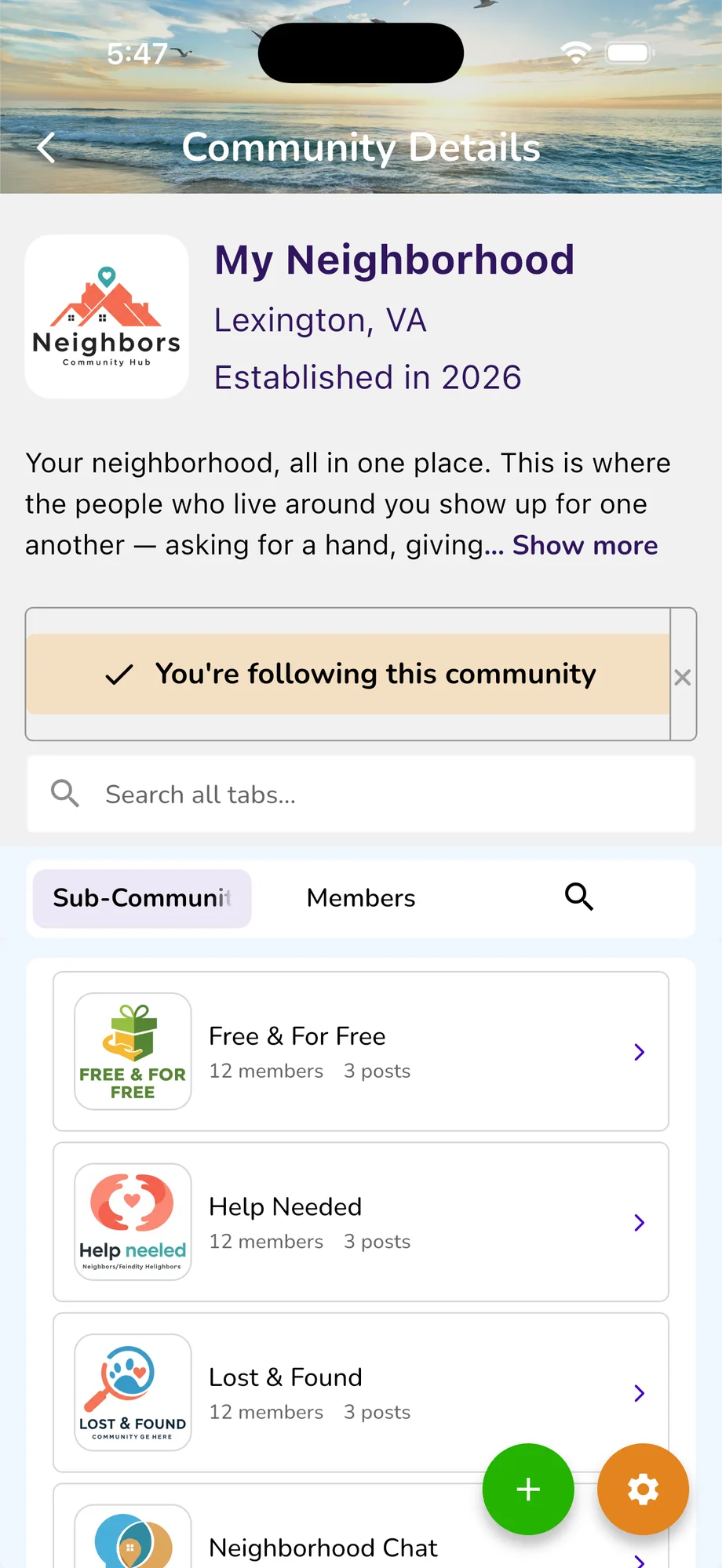
Task: Open Help Needed chevron arrow
Action: [640, 1222]
